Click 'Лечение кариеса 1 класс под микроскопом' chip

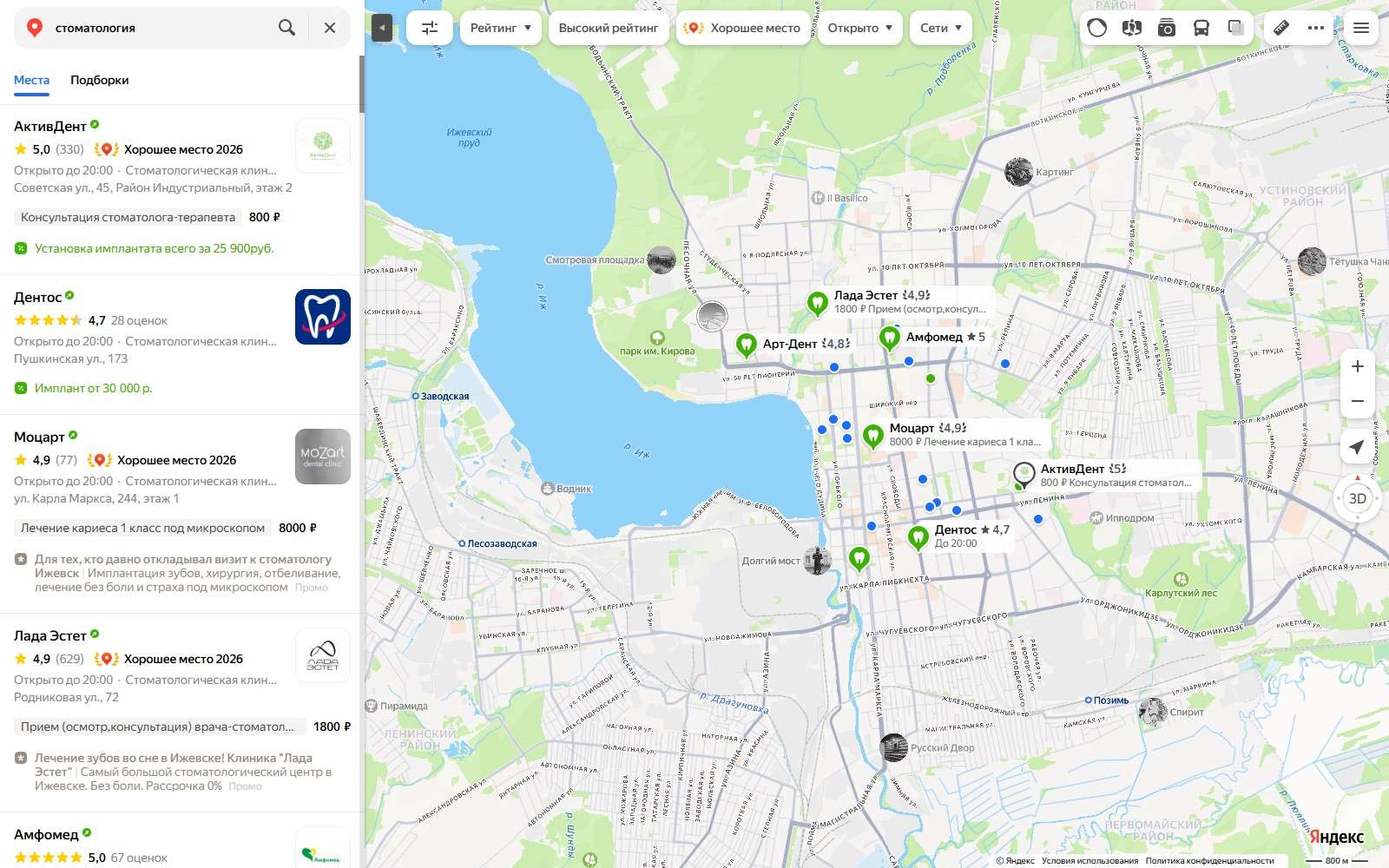tap(142, 528)
